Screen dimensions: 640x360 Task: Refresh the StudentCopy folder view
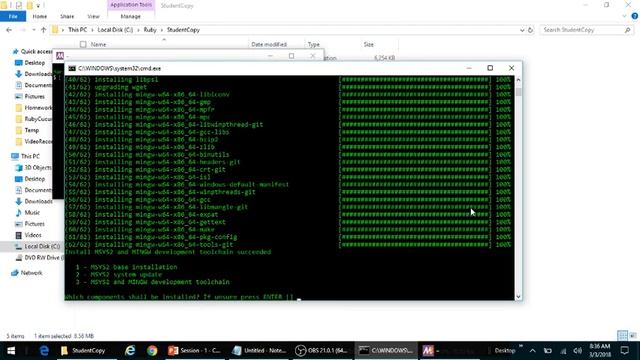pyautogui.click(x=530, y=30)
